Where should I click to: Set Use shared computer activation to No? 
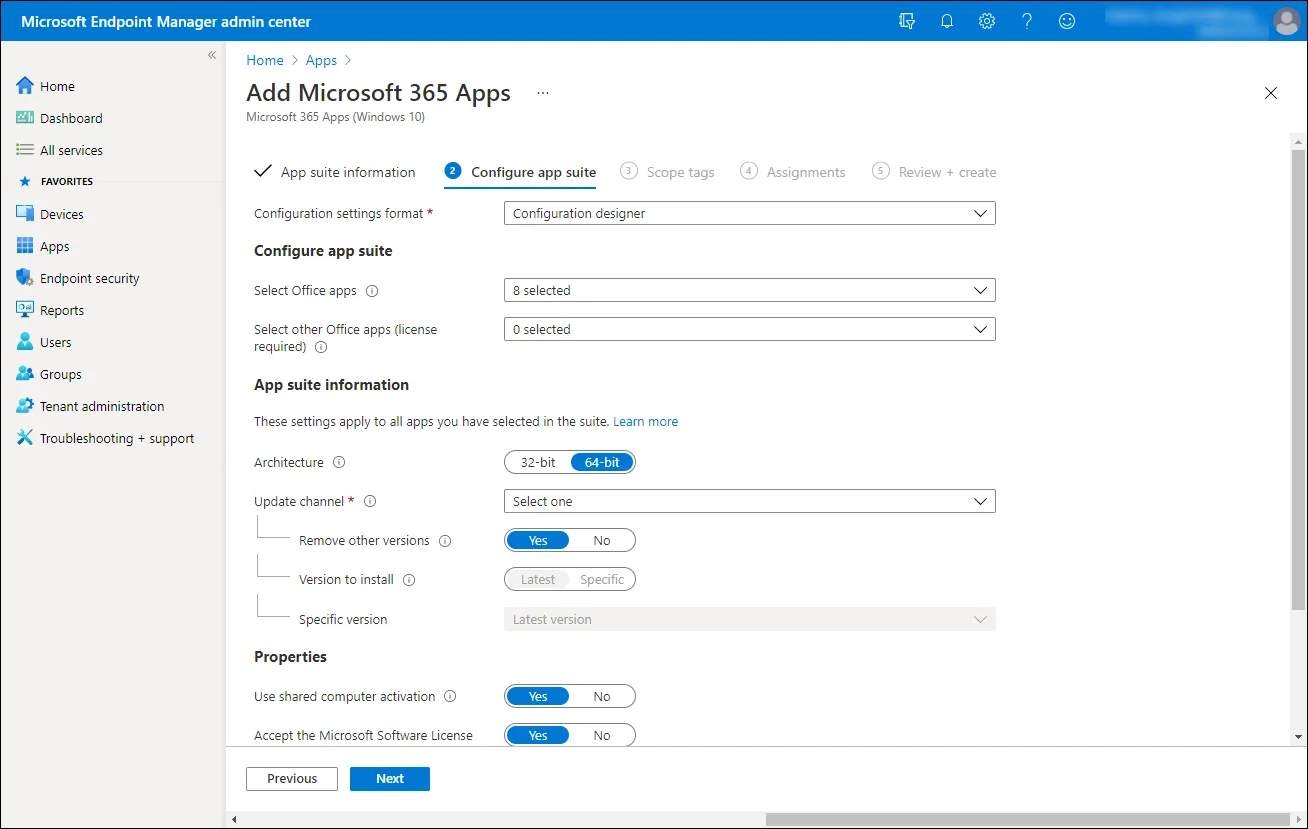[x=601, y=696]
